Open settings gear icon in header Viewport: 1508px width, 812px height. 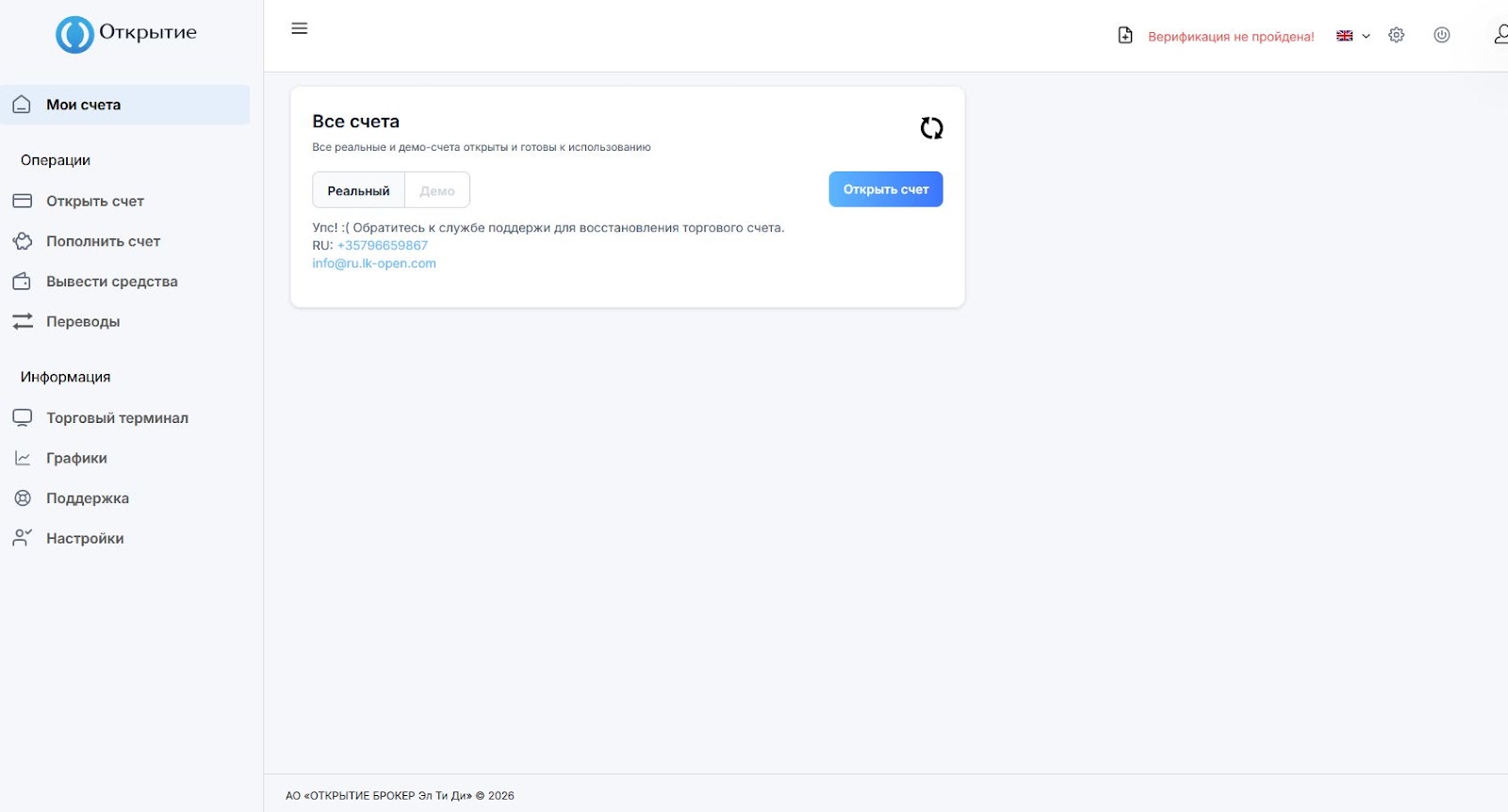(x=1397, y=35)
